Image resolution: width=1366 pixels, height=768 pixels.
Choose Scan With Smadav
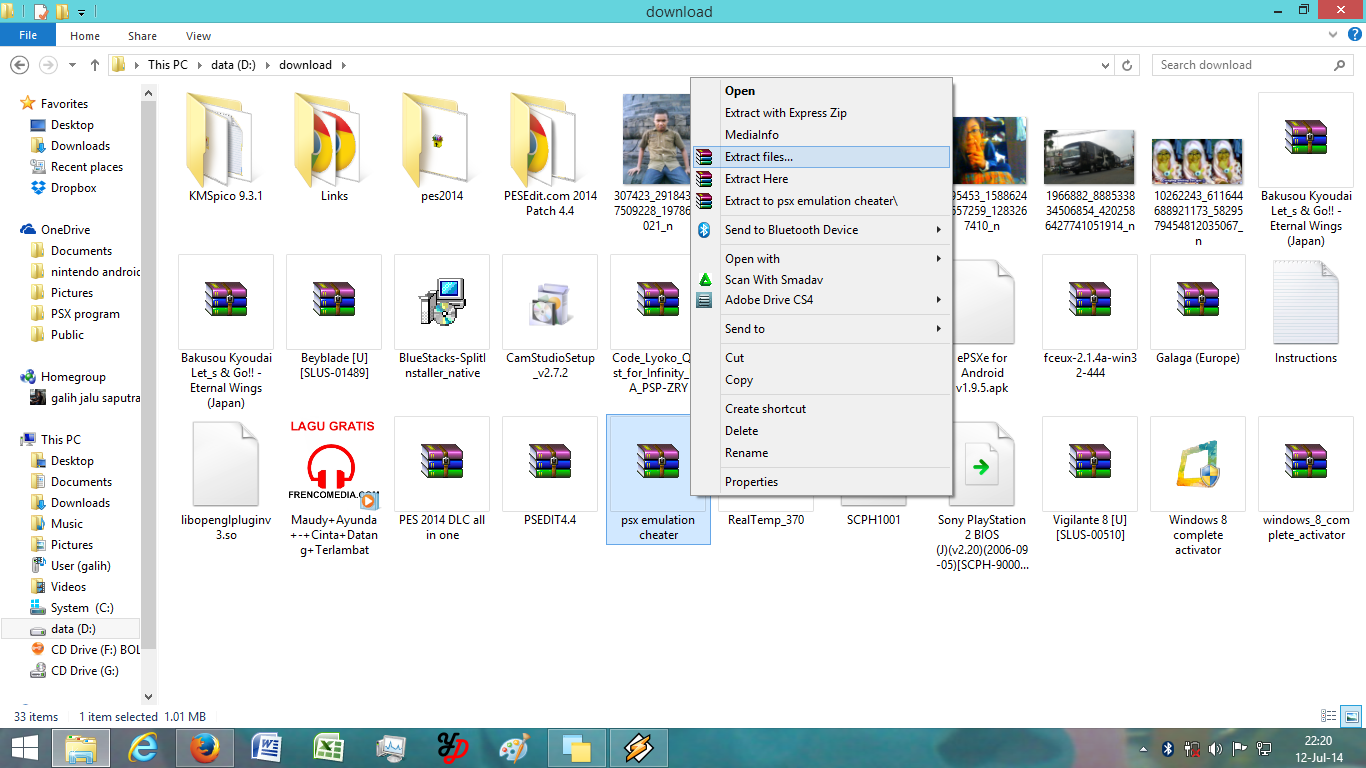coord(821,280)
